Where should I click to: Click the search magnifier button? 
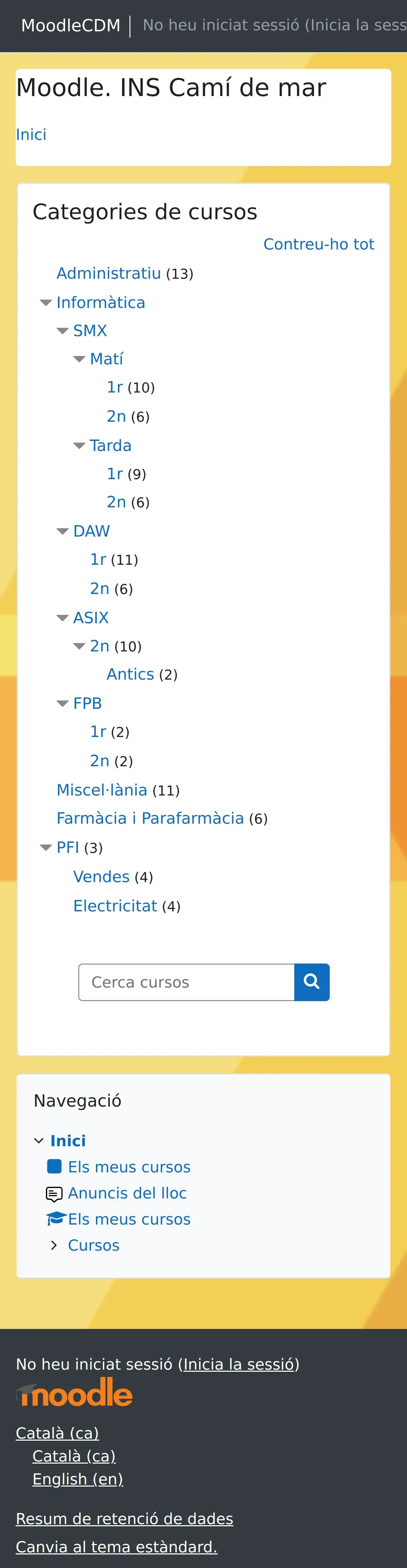tap(311, 981)
